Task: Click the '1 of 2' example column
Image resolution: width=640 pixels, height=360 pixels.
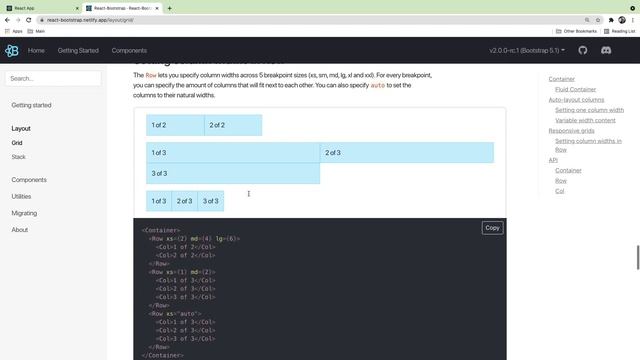Action: (175, 125)
